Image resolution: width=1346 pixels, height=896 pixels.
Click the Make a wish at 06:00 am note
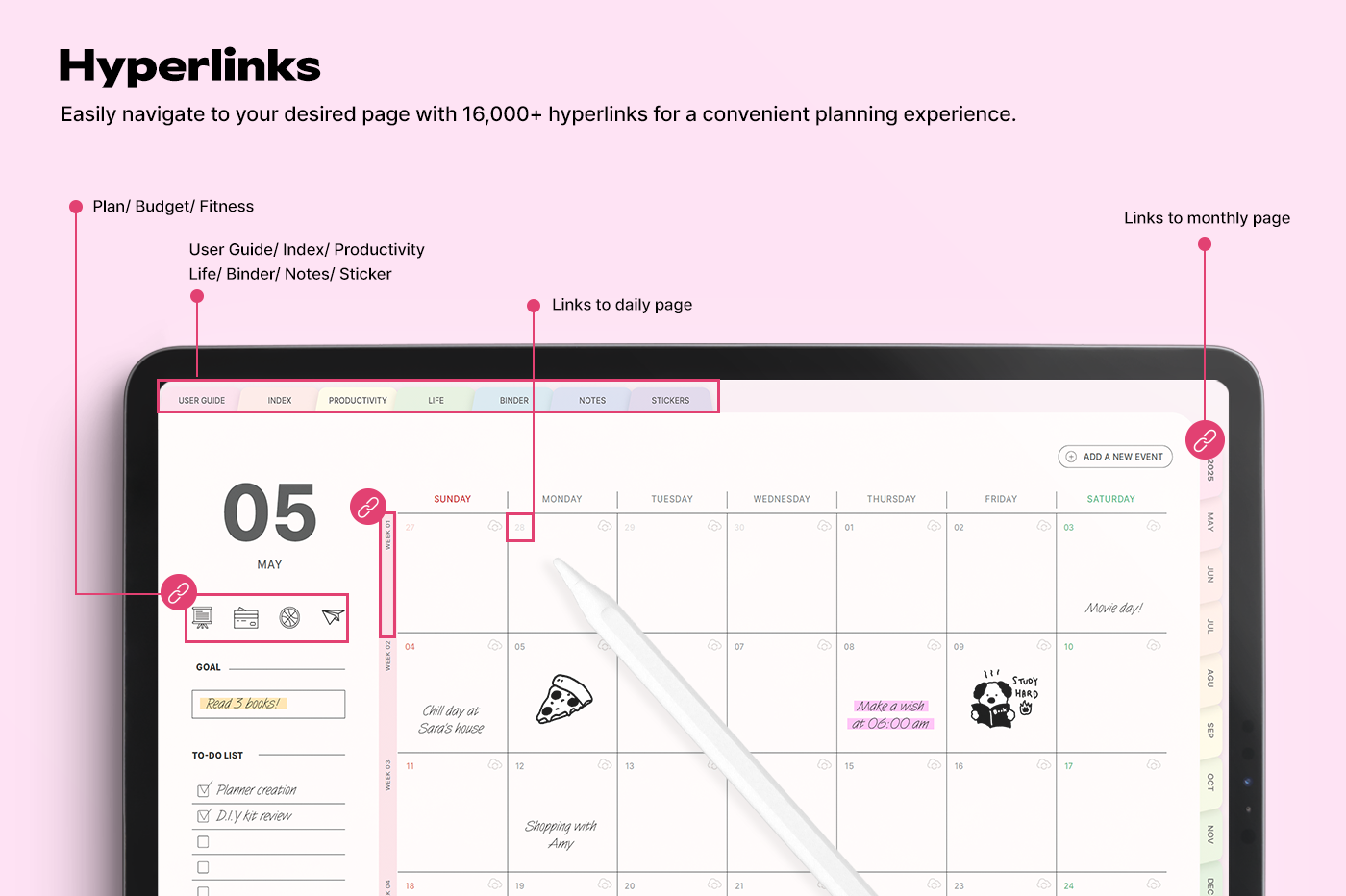tap(891, 714)
